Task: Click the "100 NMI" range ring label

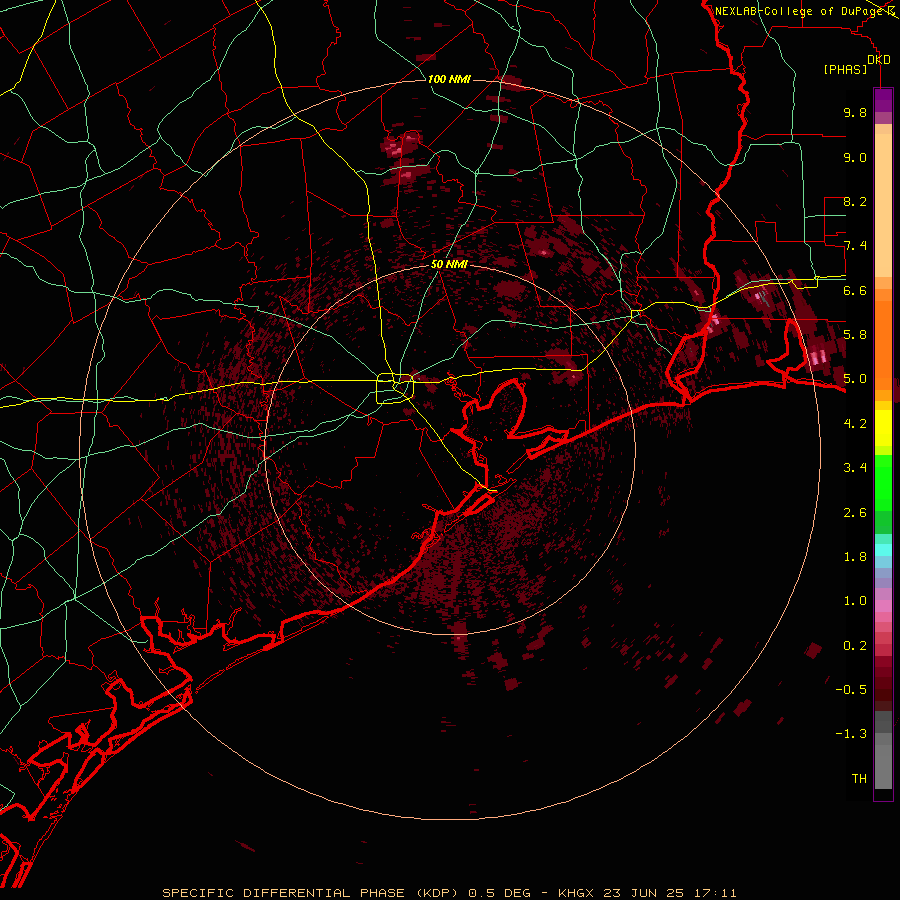Action: click(x=449, y=79)
